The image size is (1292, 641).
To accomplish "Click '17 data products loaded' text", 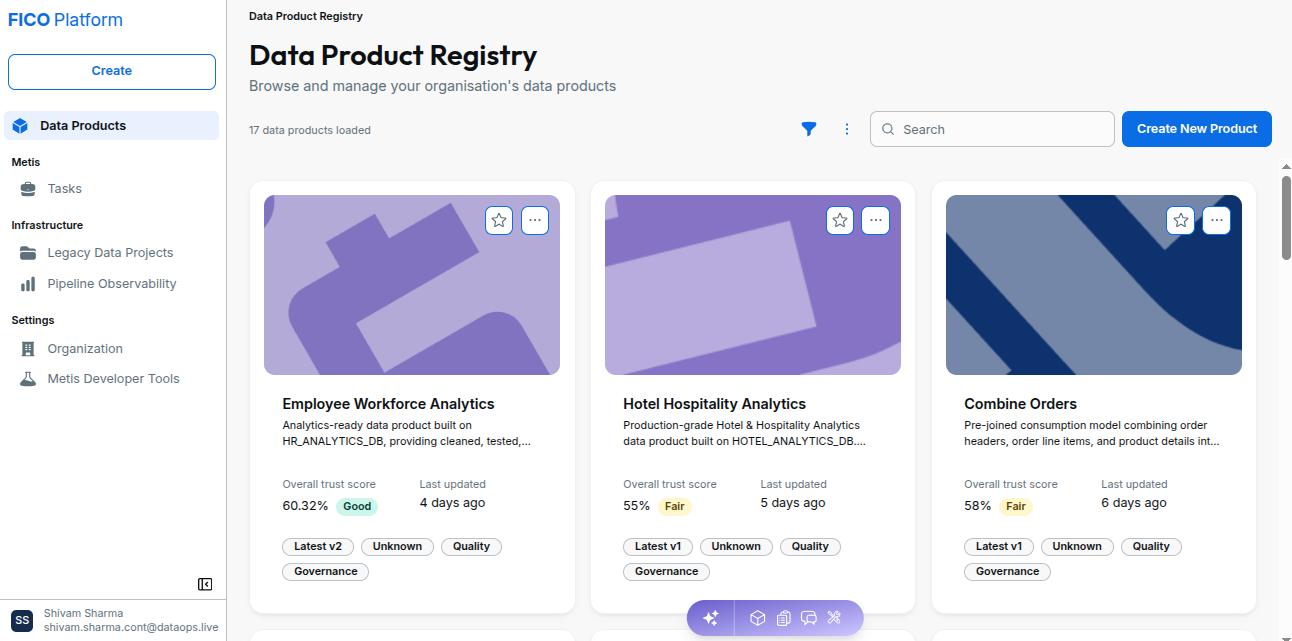I will 310,130.
